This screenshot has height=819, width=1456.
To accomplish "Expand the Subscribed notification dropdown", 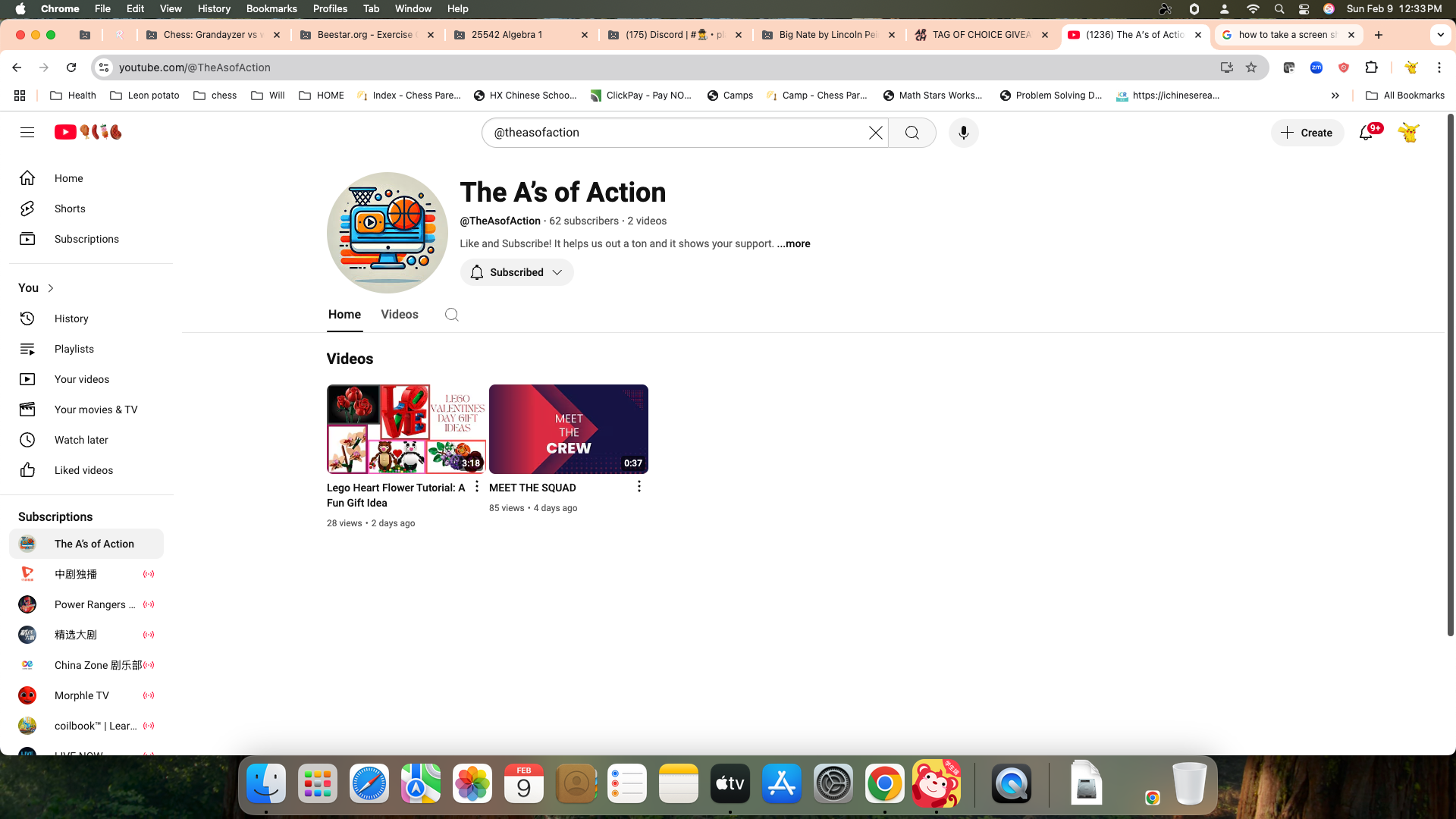I will pos(516,272).
